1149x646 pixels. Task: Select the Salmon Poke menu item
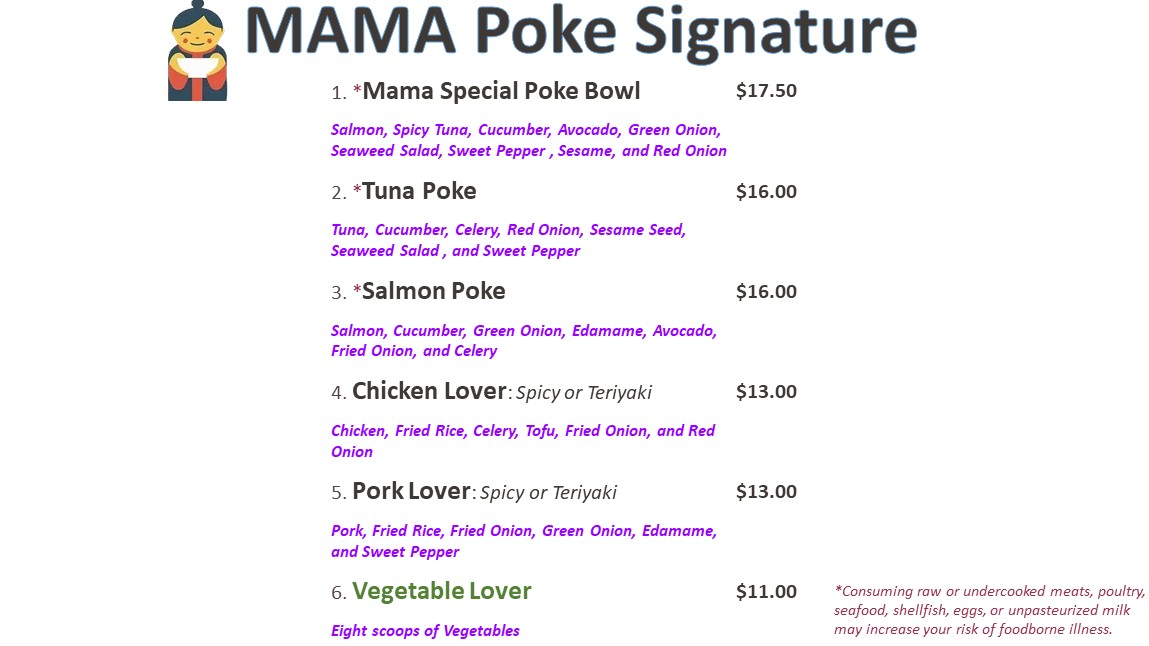click(x=434, y=292)
